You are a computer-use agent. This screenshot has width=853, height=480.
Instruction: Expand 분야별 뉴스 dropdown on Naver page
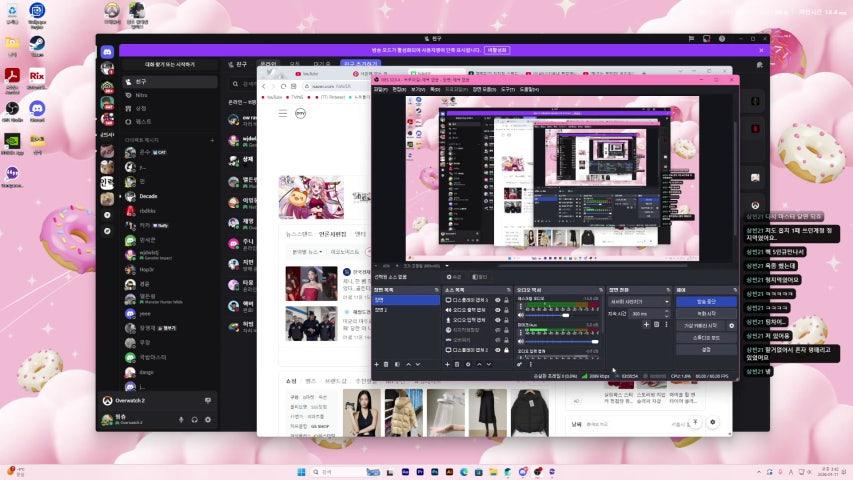point(307,252)
